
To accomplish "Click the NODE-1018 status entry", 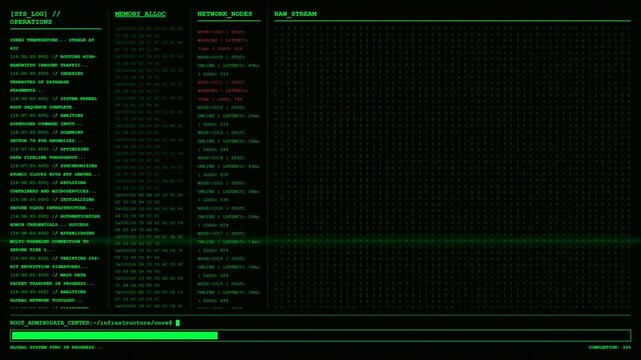I will tap(228, 267).
